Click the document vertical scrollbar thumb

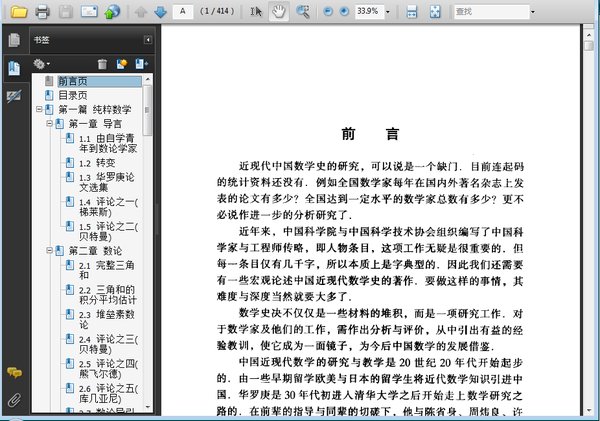point(589,46)
